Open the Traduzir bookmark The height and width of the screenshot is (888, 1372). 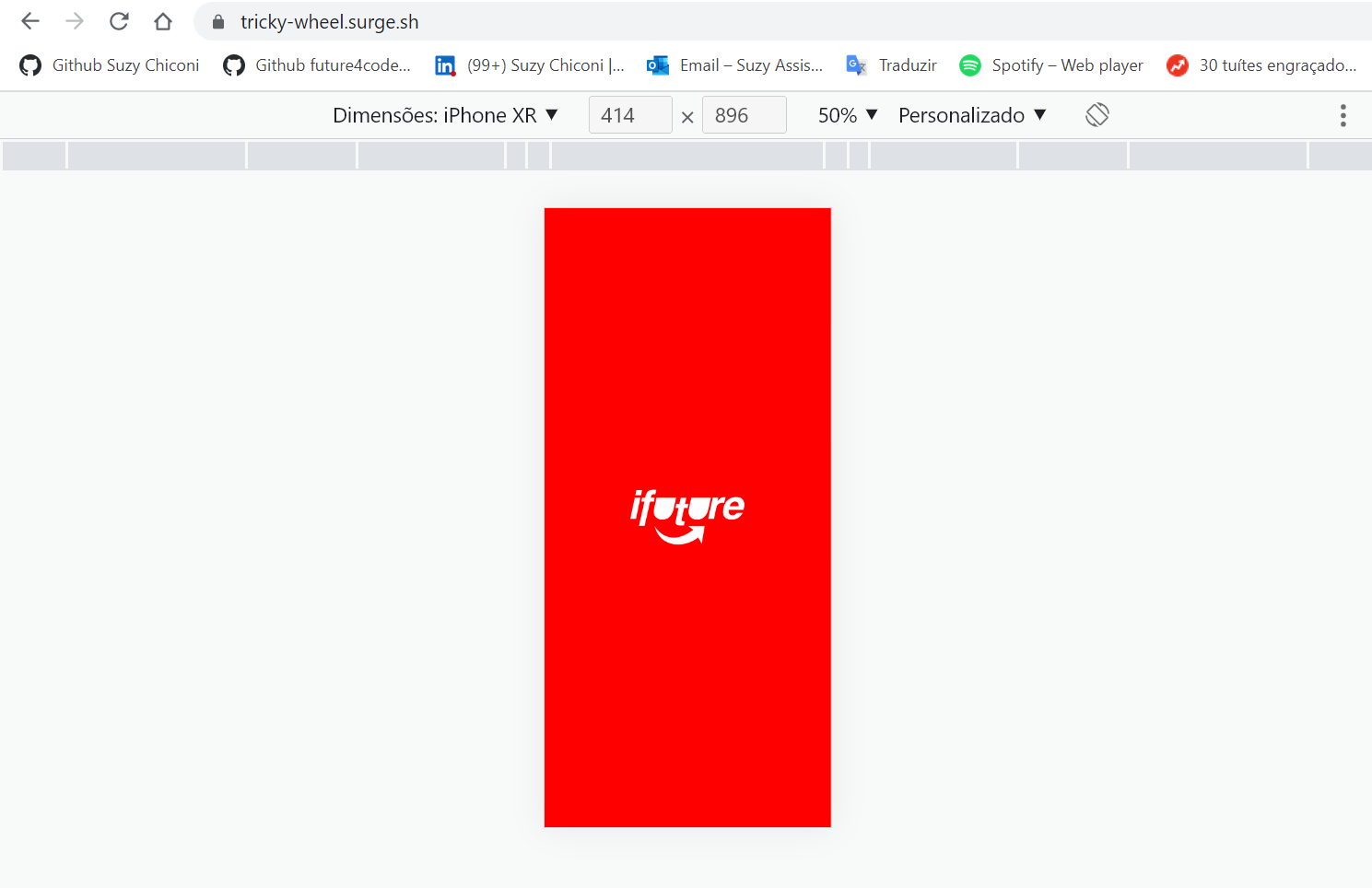click(892, 65)
